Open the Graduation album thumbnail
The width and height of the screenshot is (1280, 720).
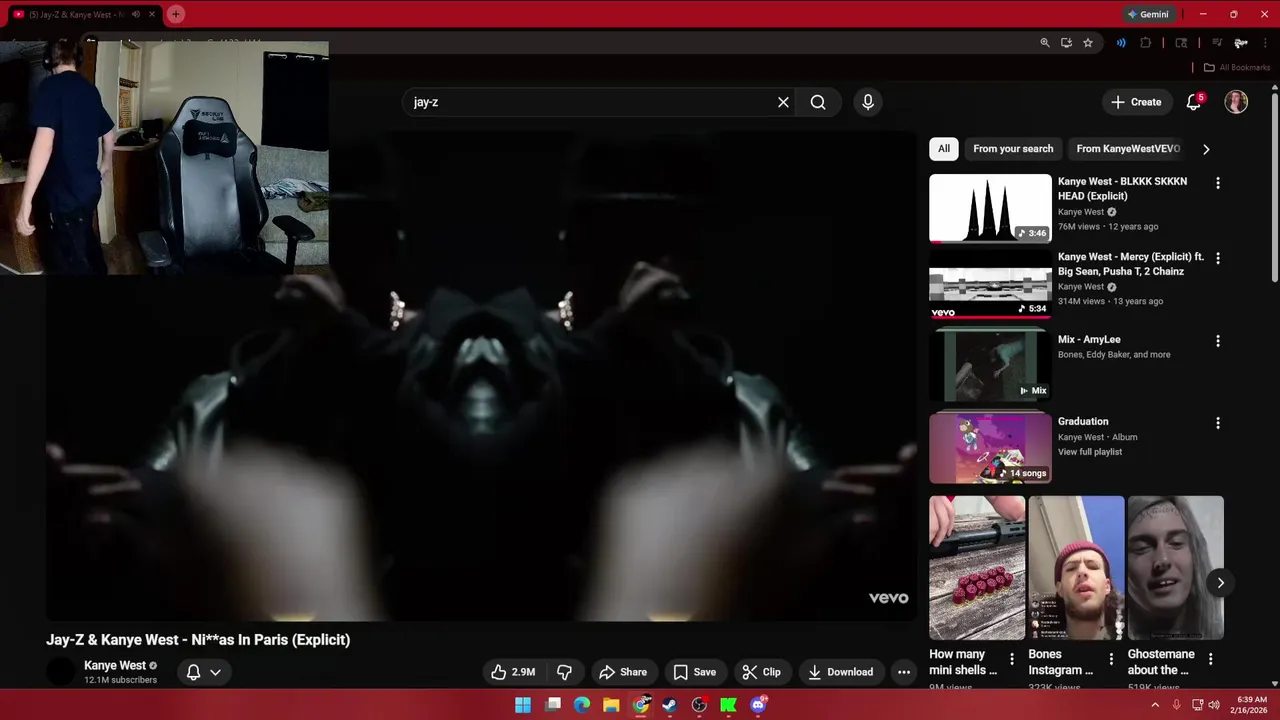coord(990,449)
